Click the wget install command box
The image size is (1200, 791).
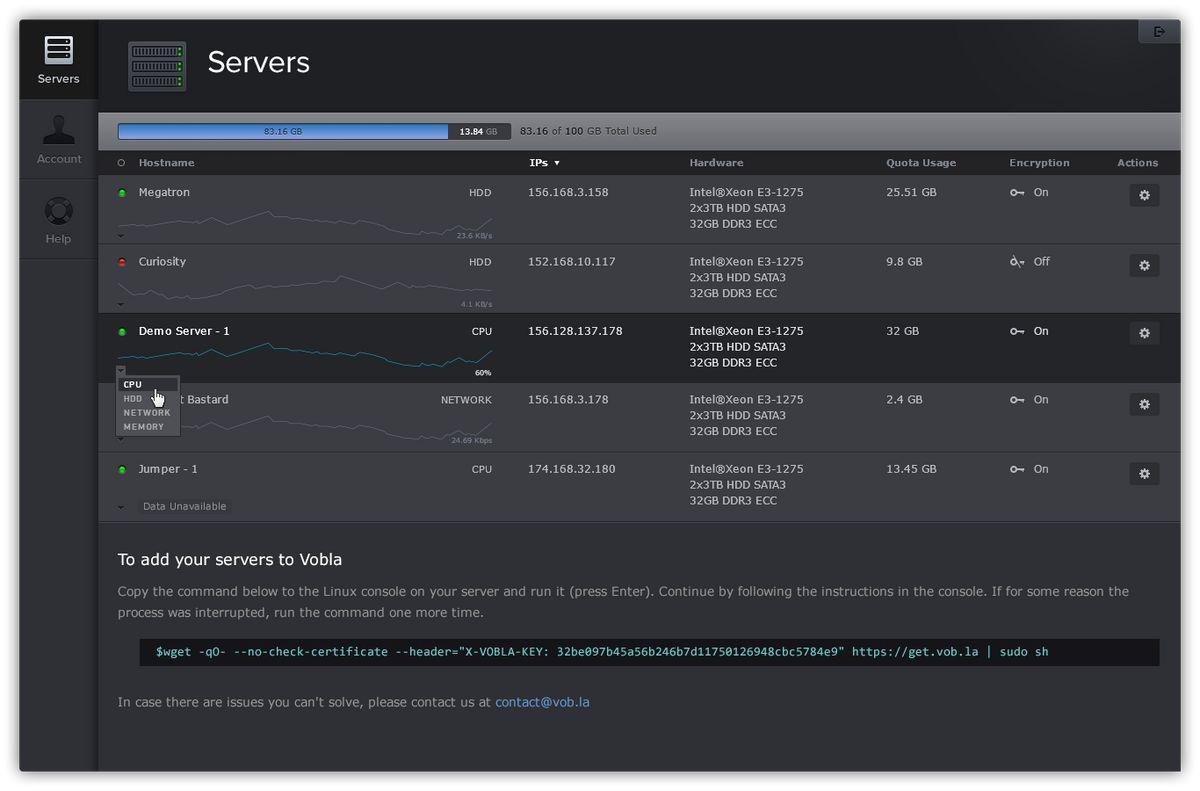tap(650, 652)
